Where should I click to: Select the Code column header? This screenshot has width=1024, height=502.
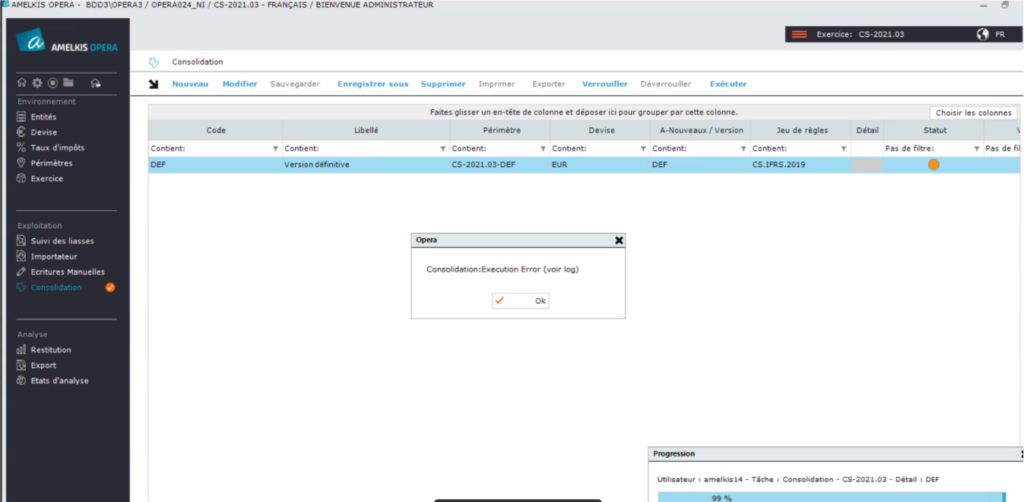click(x=216, y=130)
